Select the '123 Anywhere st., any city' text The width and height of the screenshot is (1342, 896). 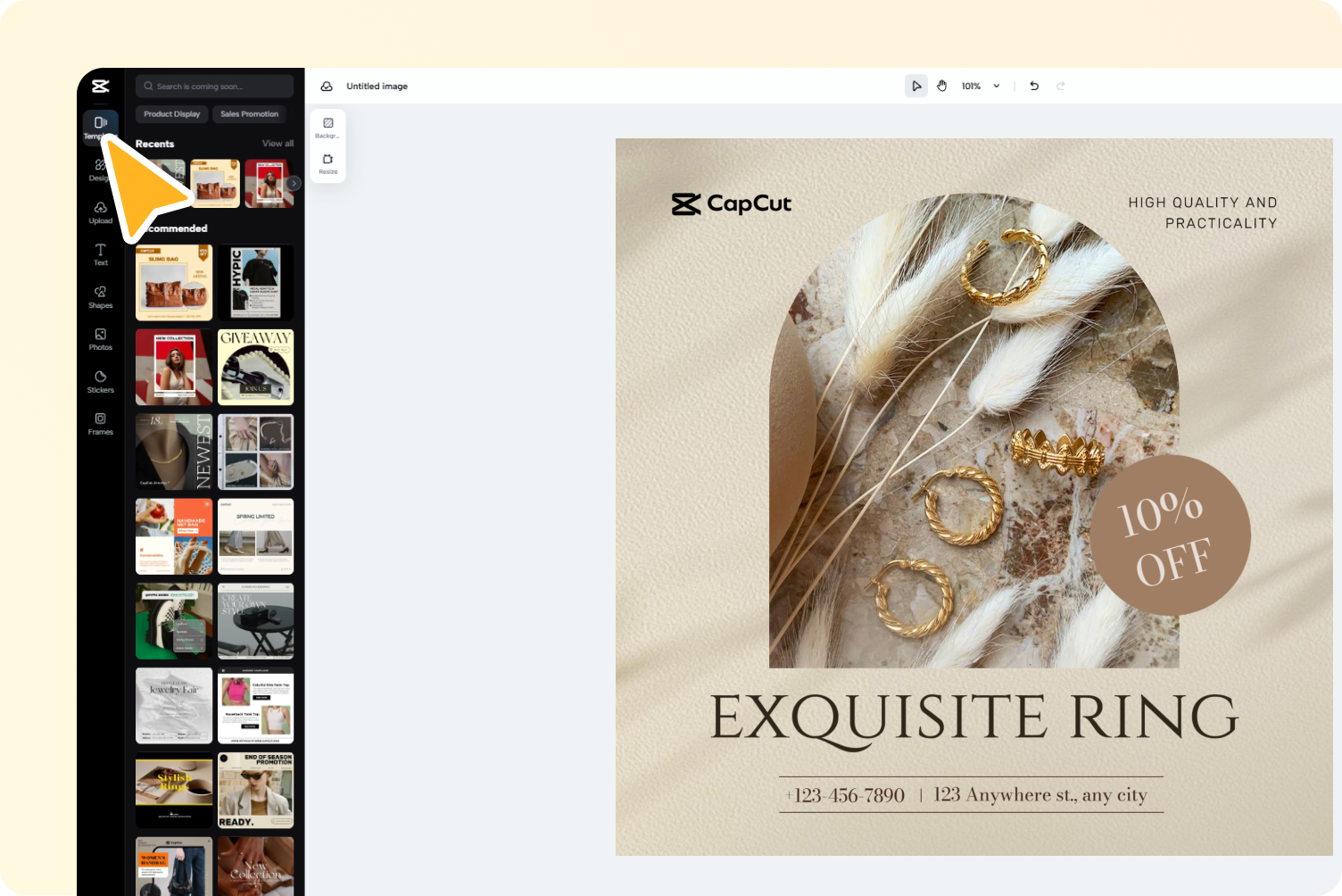pos(1040,795)
